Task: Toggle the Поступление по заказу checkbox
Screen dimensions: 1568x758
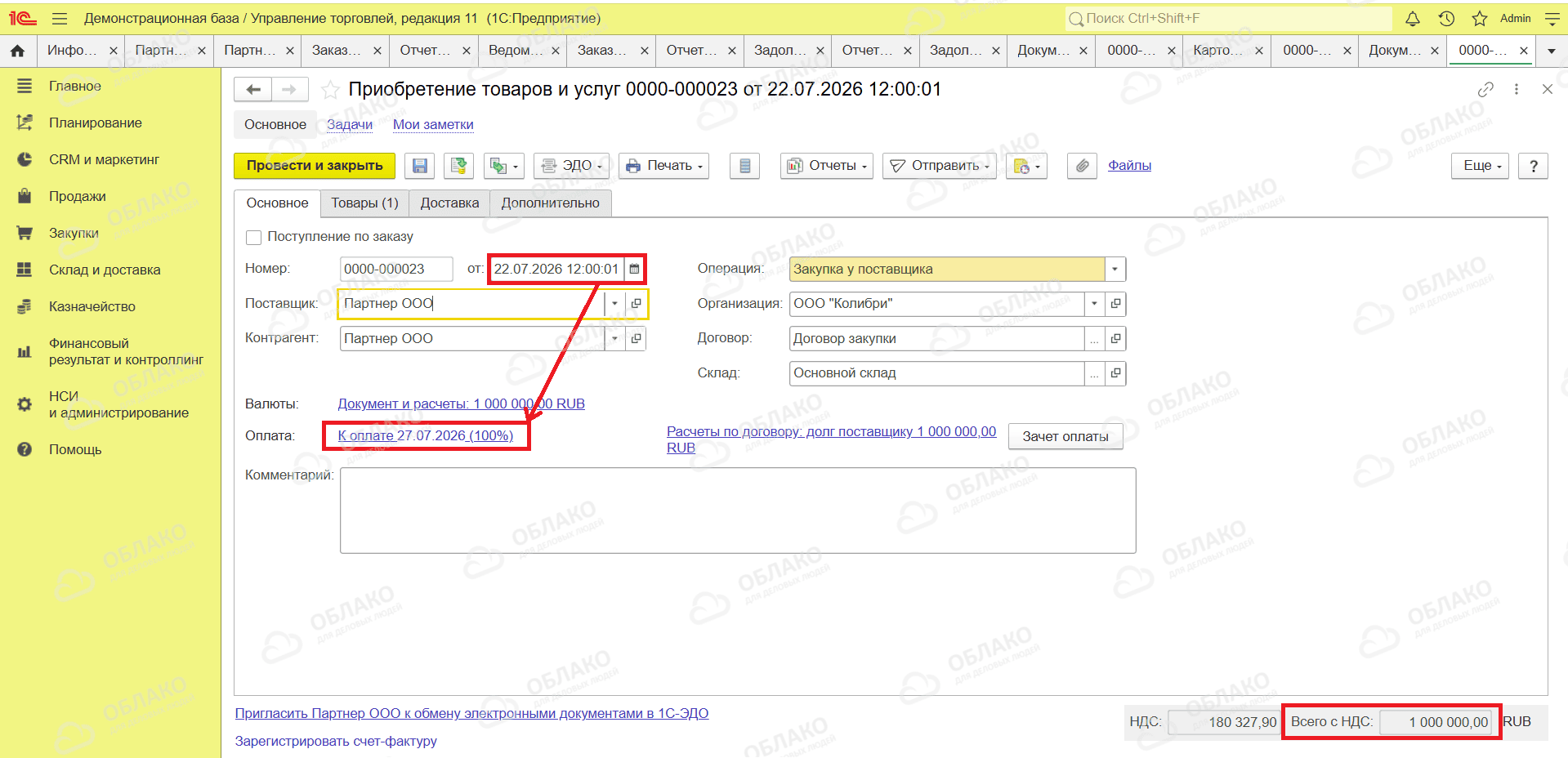Action: click(x=253, y=237)
